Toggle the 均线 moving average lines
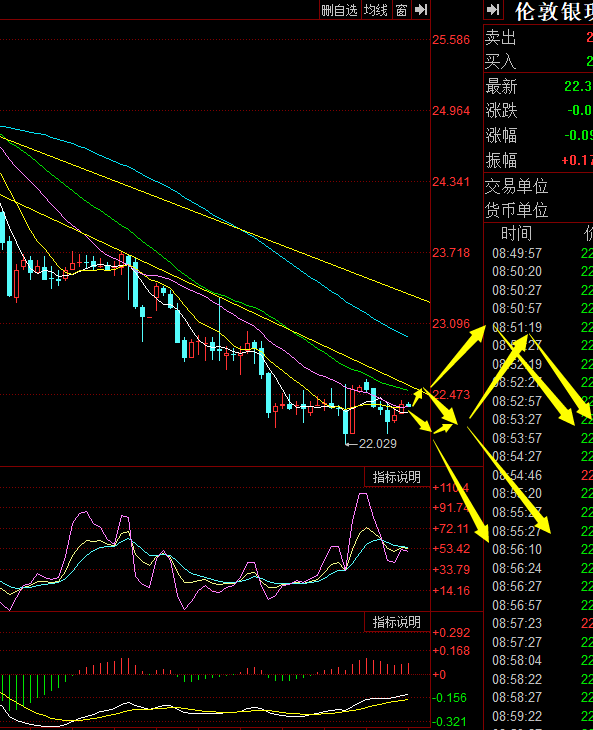Viewport: 593px width, 730px height. [376, 10]
